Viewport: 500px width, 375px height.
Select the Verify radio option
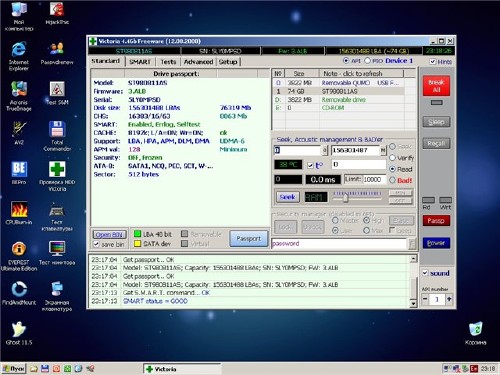[392, 158]
